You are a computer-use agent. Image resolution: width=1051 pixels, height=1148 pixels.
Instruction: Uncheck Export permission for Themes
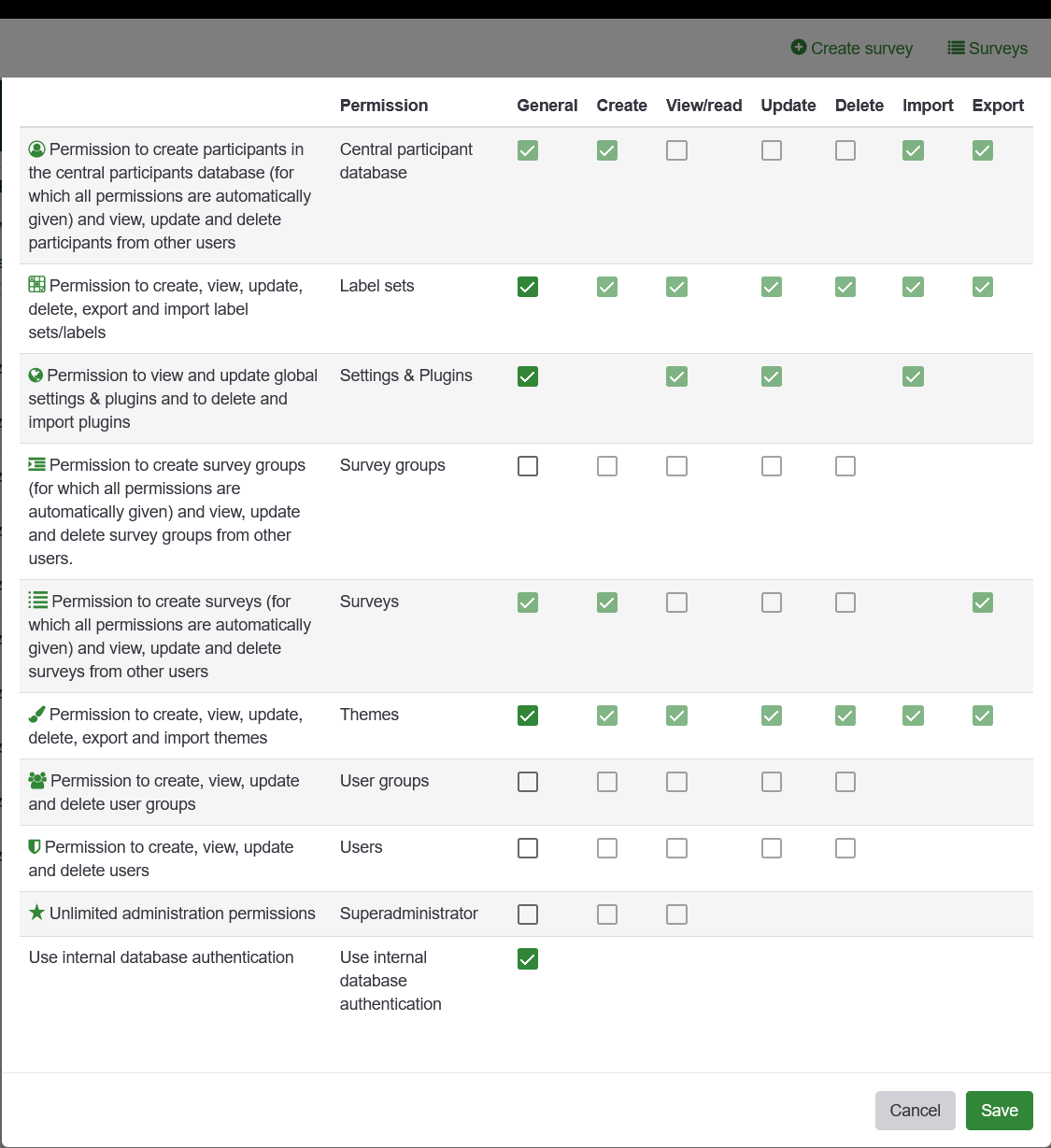(x=983, y=716)
